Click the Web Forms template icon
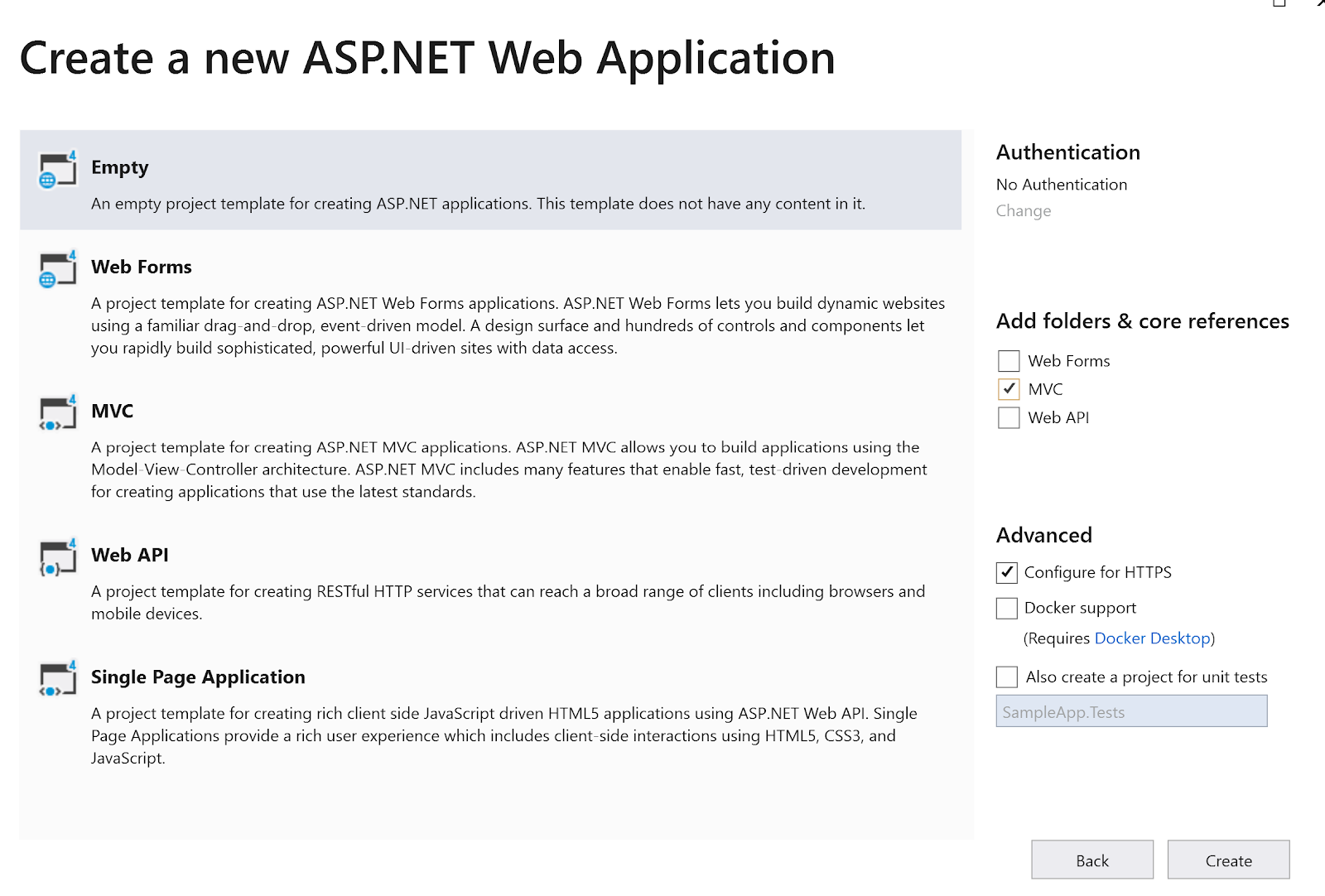The width and height of the screenshot is (1325, 896). (x=58, y=268)
